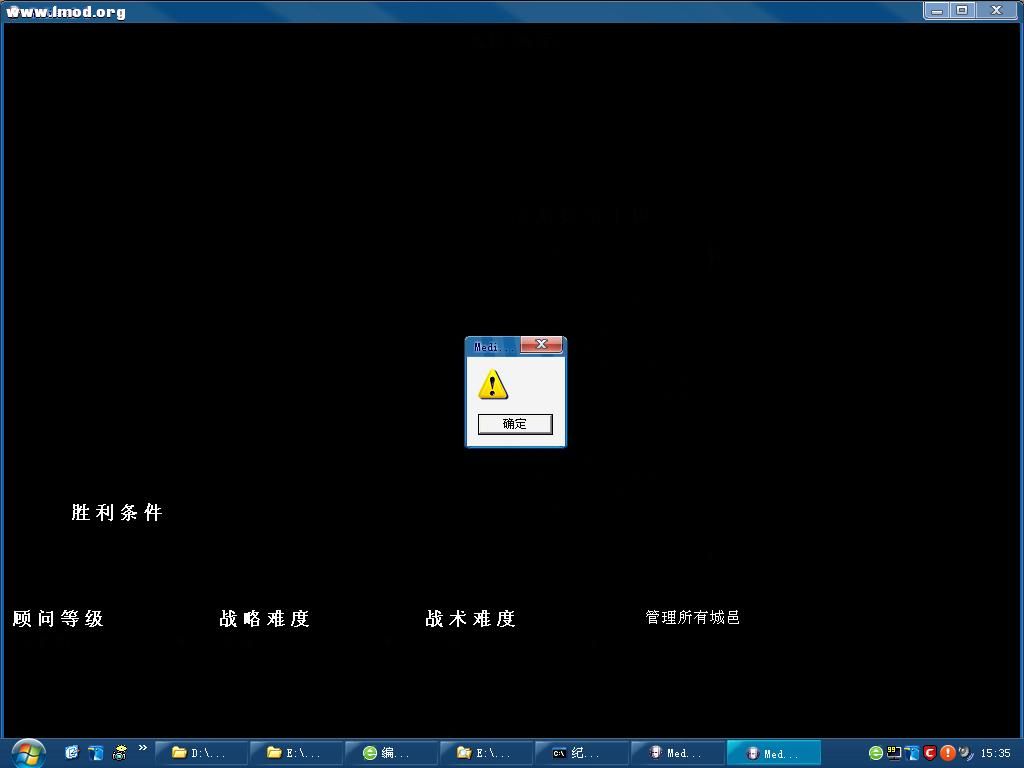1024x768 pixels.
Task: Click the 15:35 taskbar clock
Action: 995,753
